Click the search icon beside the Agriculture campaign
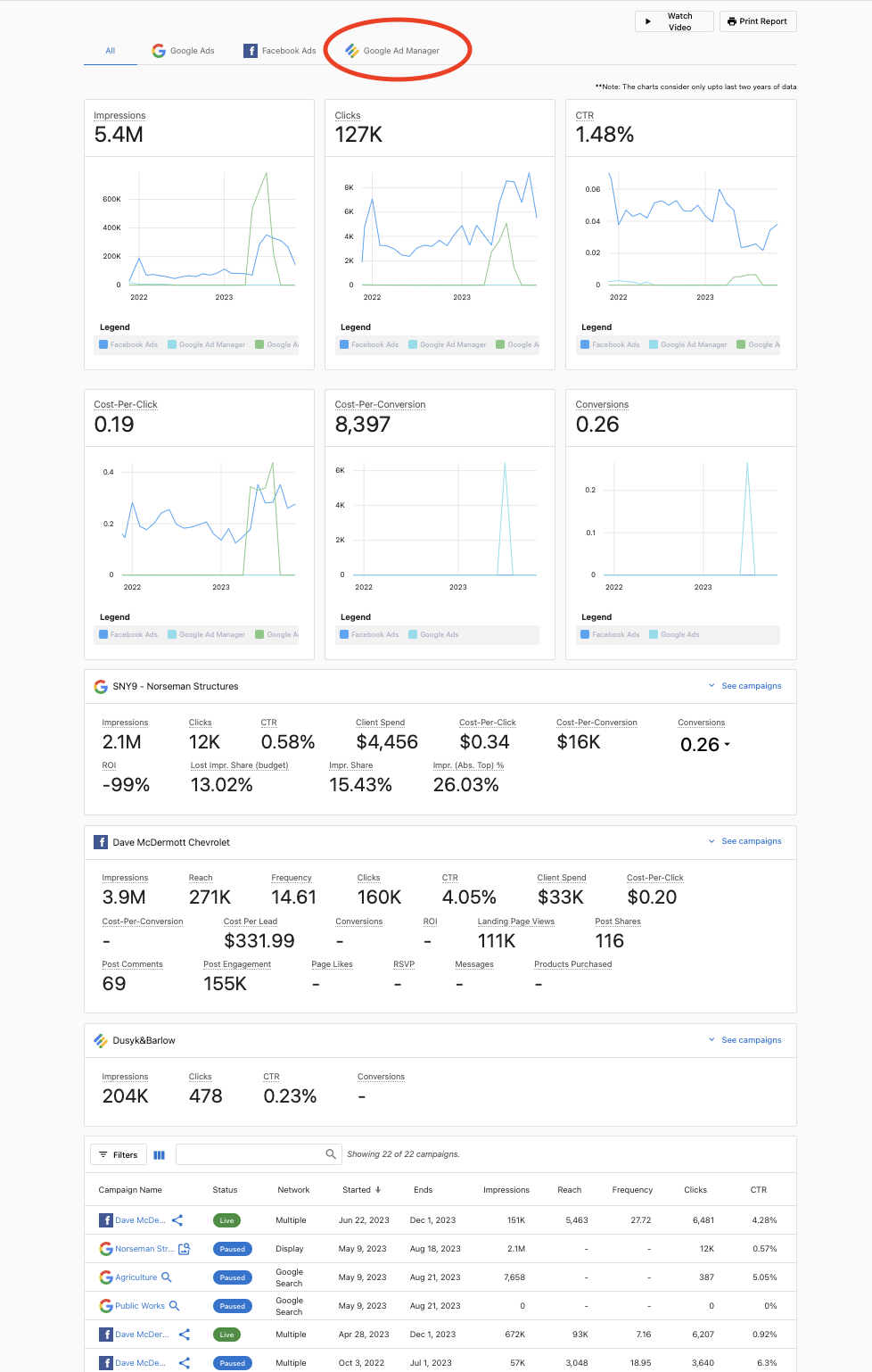Screen dimensions: 872x1372 166,1277
